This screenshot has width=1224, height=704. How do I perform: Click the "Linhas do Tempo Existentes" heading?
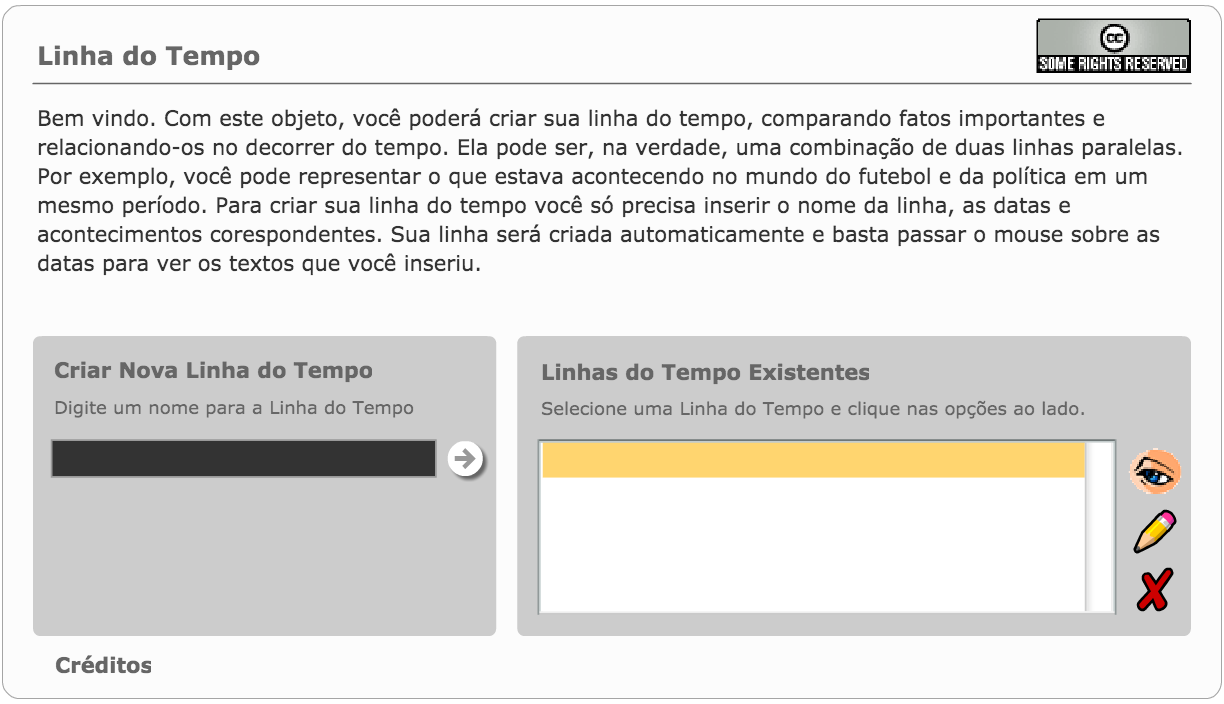705,373
